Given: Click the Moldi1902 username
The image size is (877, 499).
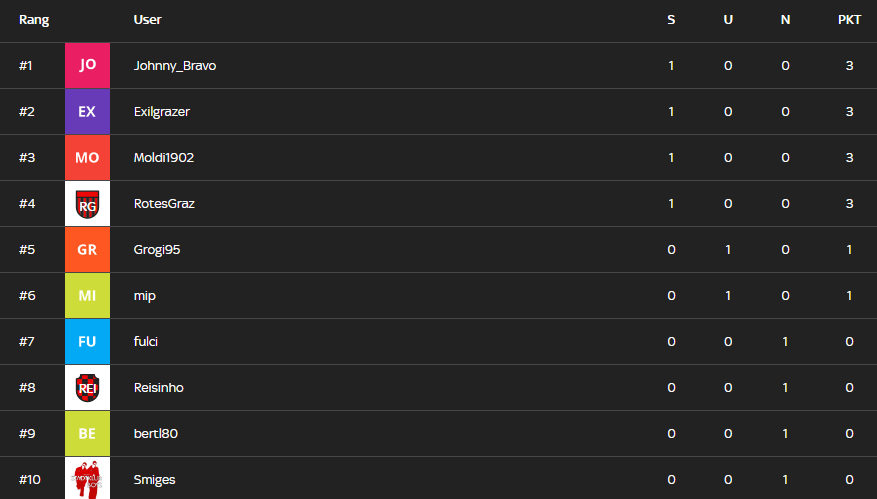Looking at the screenshot, I should click(164, 157).
